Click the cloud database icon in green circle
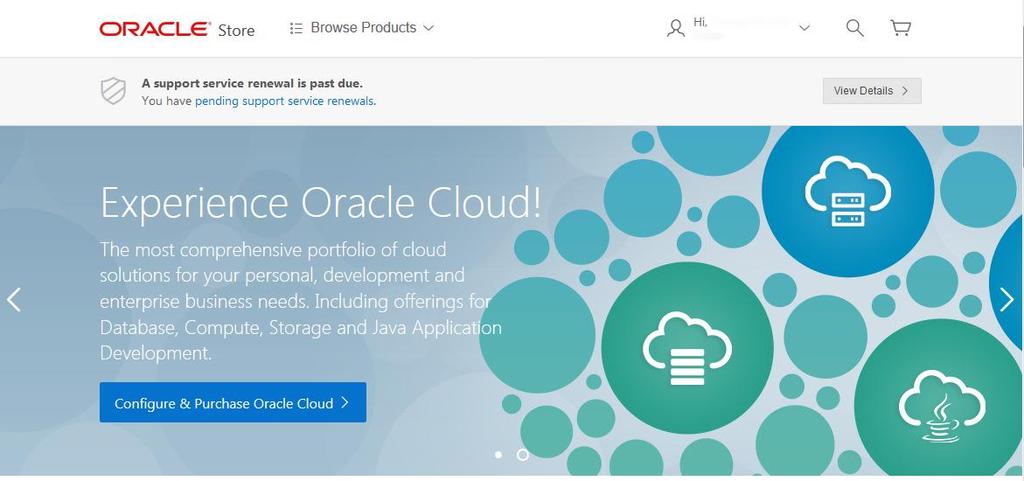The image size is (1024, 481). tap(687, 348)
